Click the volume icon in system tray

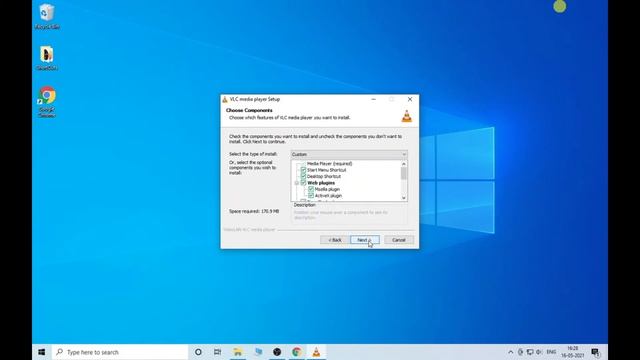coord(539,352)
